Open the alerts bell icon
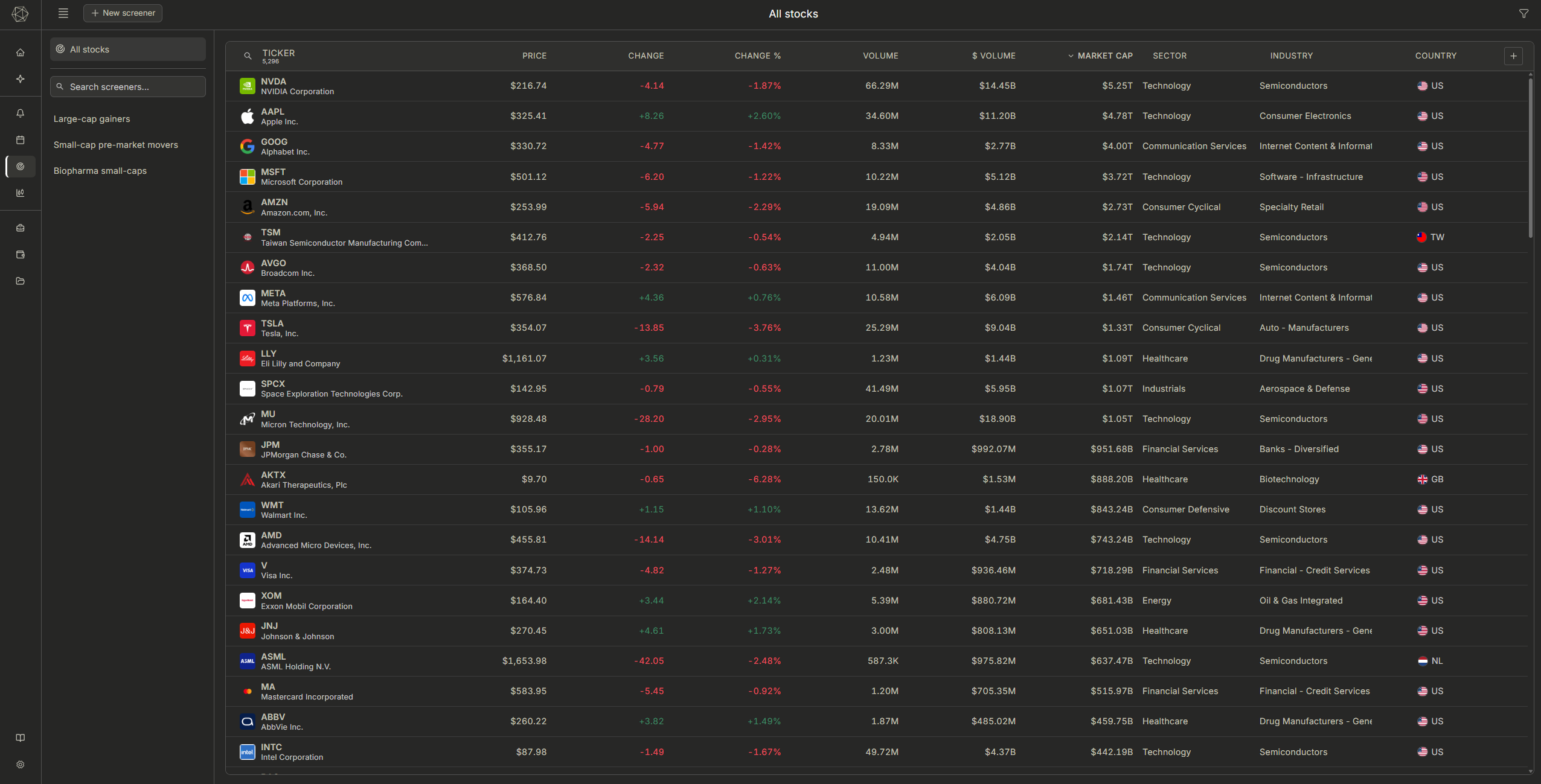The width and height of the screenshot is (1541, 784). (21, 113)
